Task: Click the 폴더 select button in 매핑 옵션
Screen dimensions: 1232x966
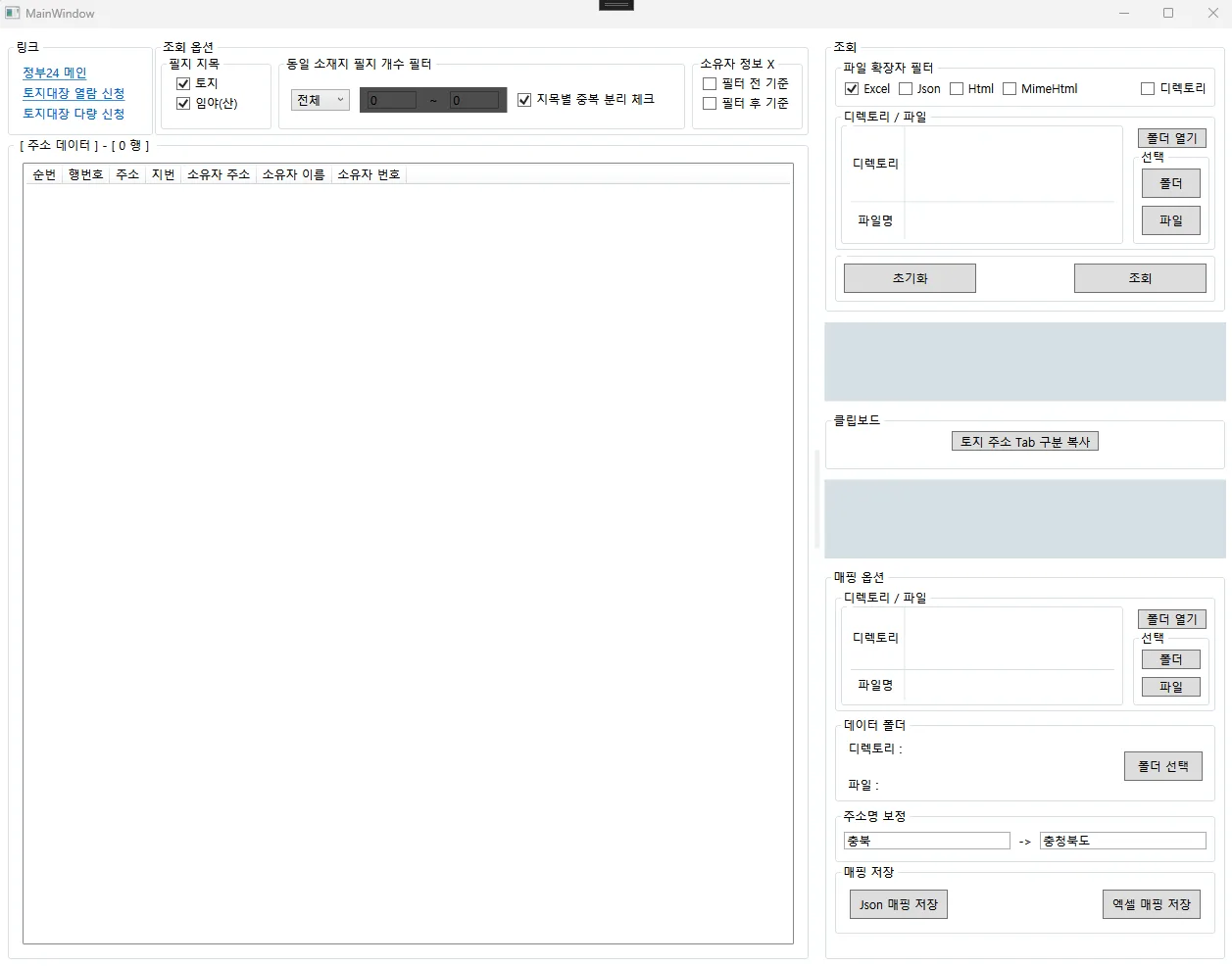Action: tap(1171, 659)
